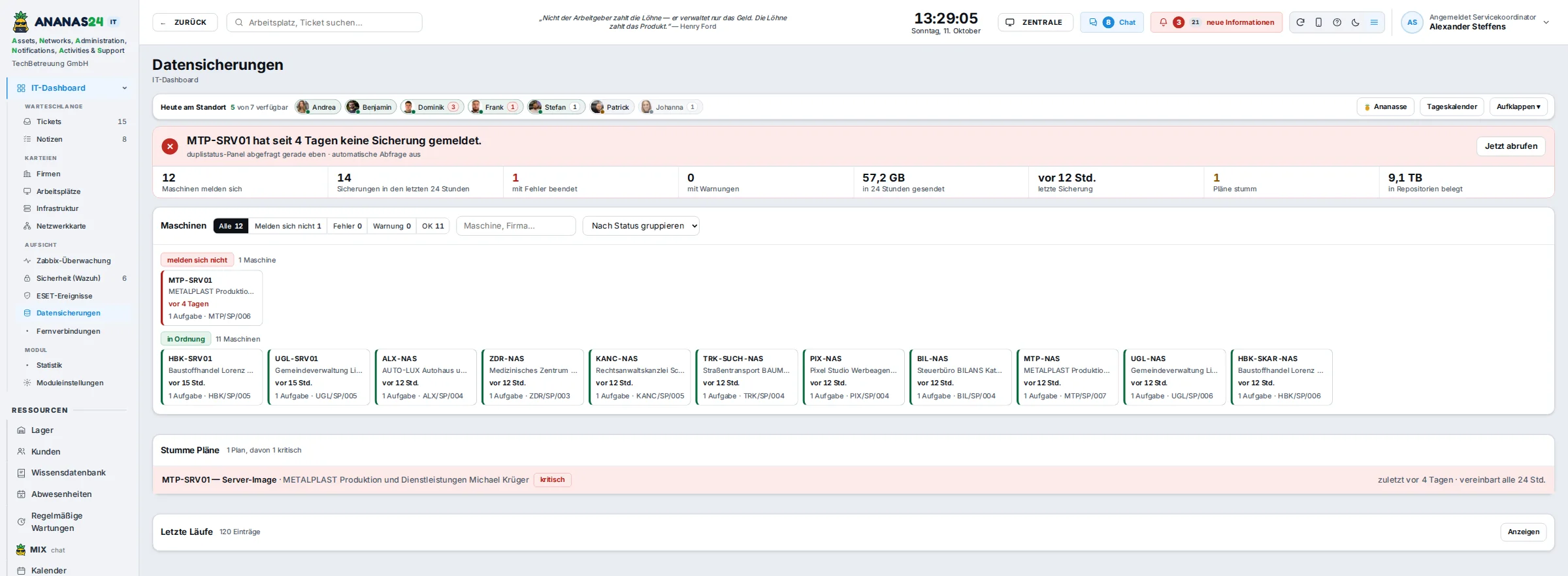This screenshot has width=1568, height=576.
Task: Click the refresh icon in top toolbar
Action: coord(1300,22)
